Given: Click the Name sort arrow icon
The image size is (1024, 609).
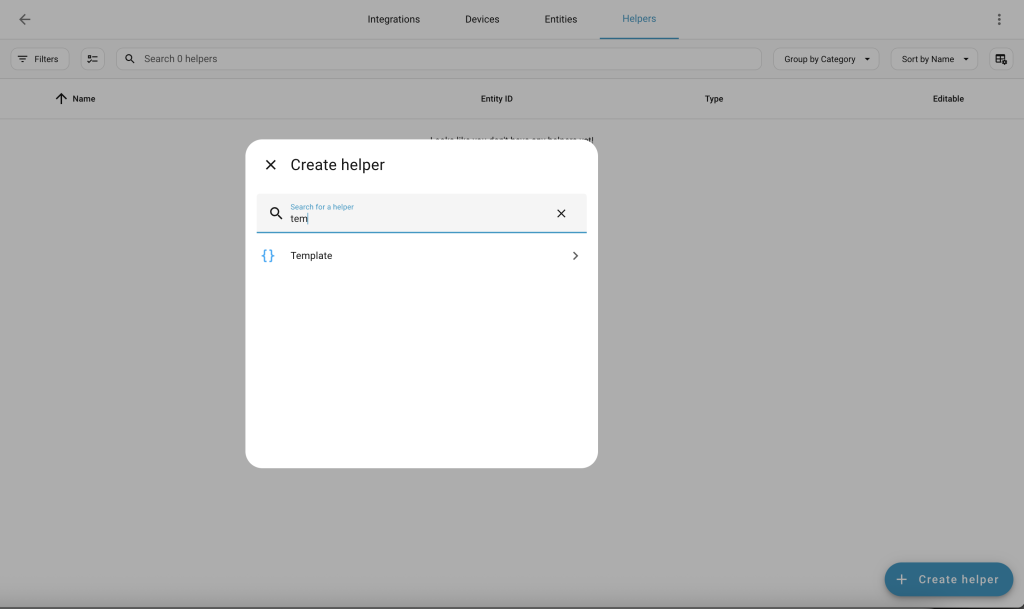Looking at the screenshot, I should click(61, 99).
